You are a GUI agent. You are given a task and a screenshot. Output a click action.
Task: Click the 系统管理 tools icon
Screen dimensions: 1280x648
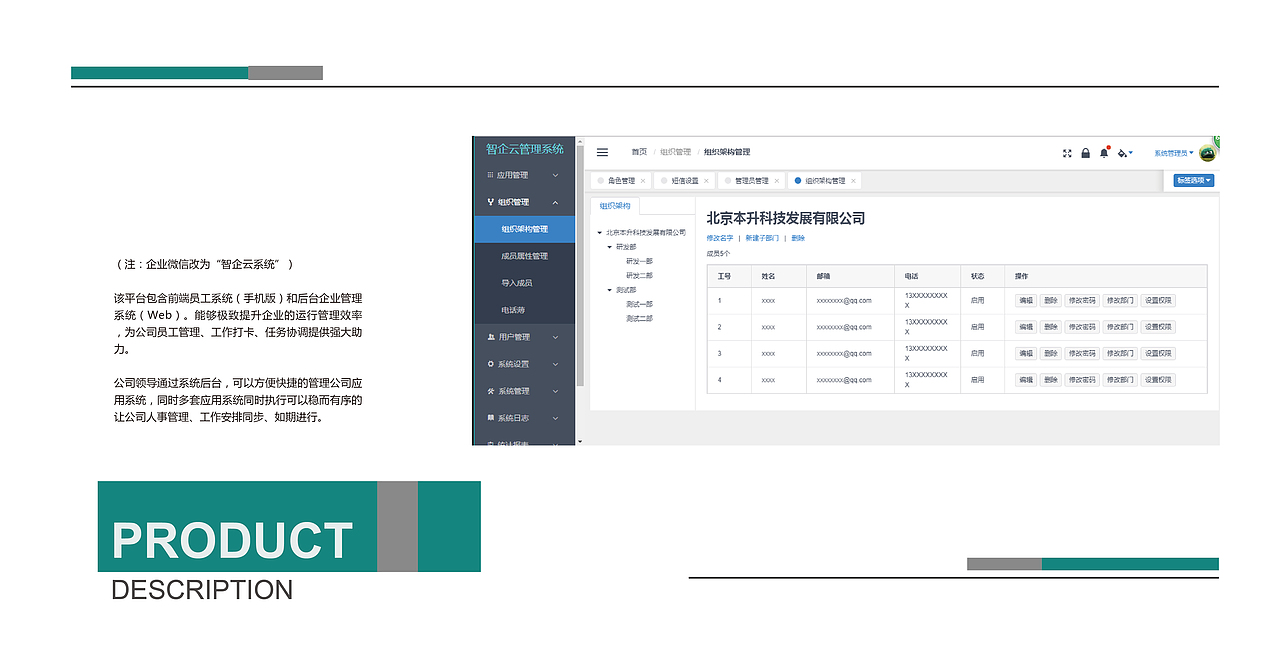pos(490,391)
